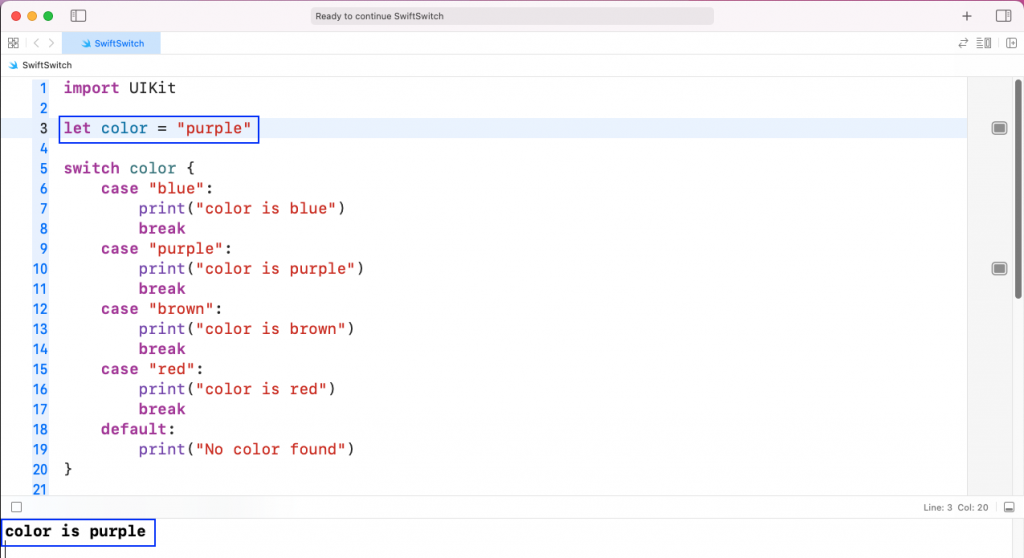The width and height of the screenshot is (1024, 558).
Task: Click the break on line 17
Action: pyautogui.click(x=161, y=410)
